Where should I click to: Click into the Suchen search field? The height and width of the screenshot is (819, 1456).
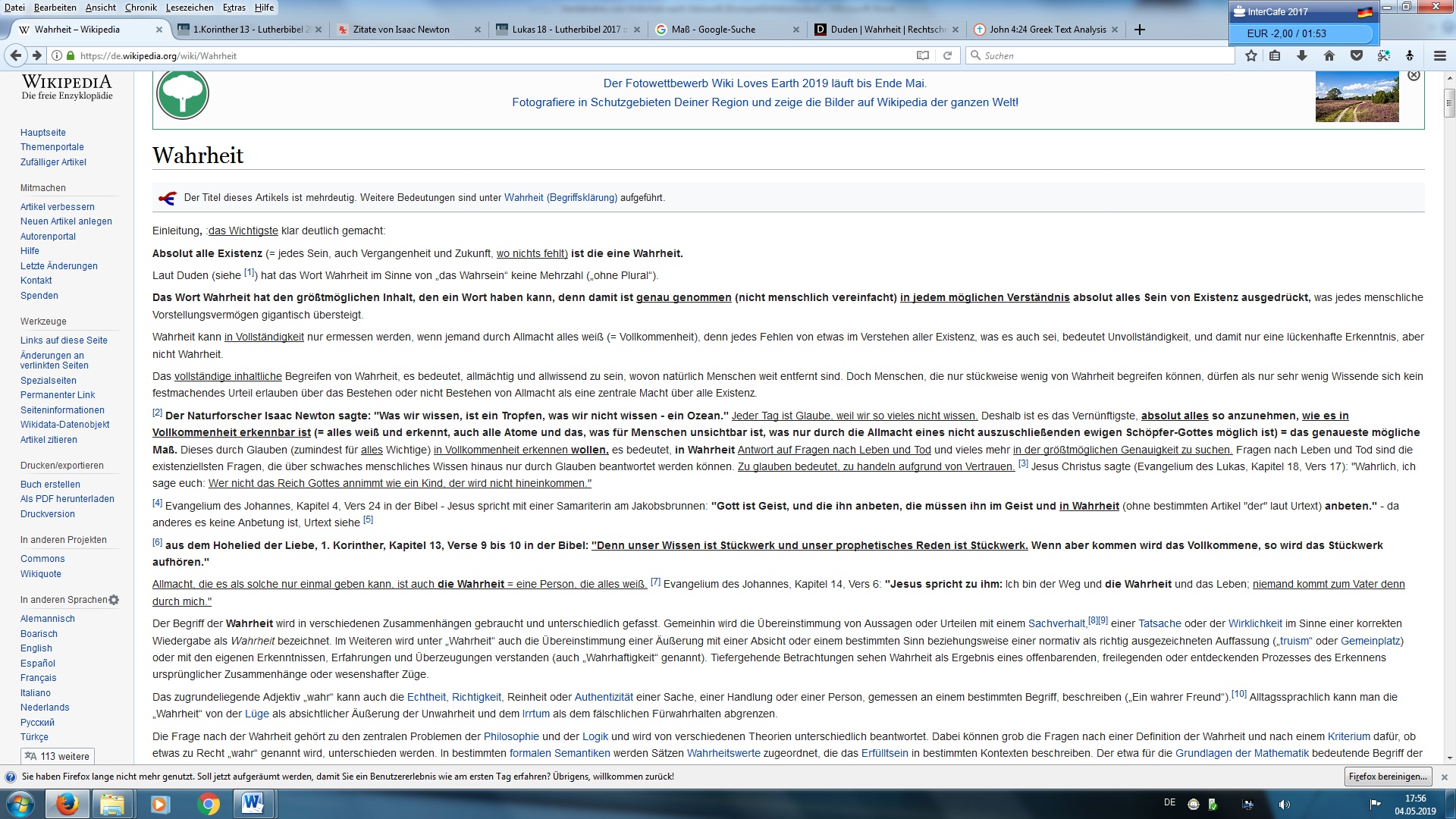pyautogui.click(x=1101, y=55)
